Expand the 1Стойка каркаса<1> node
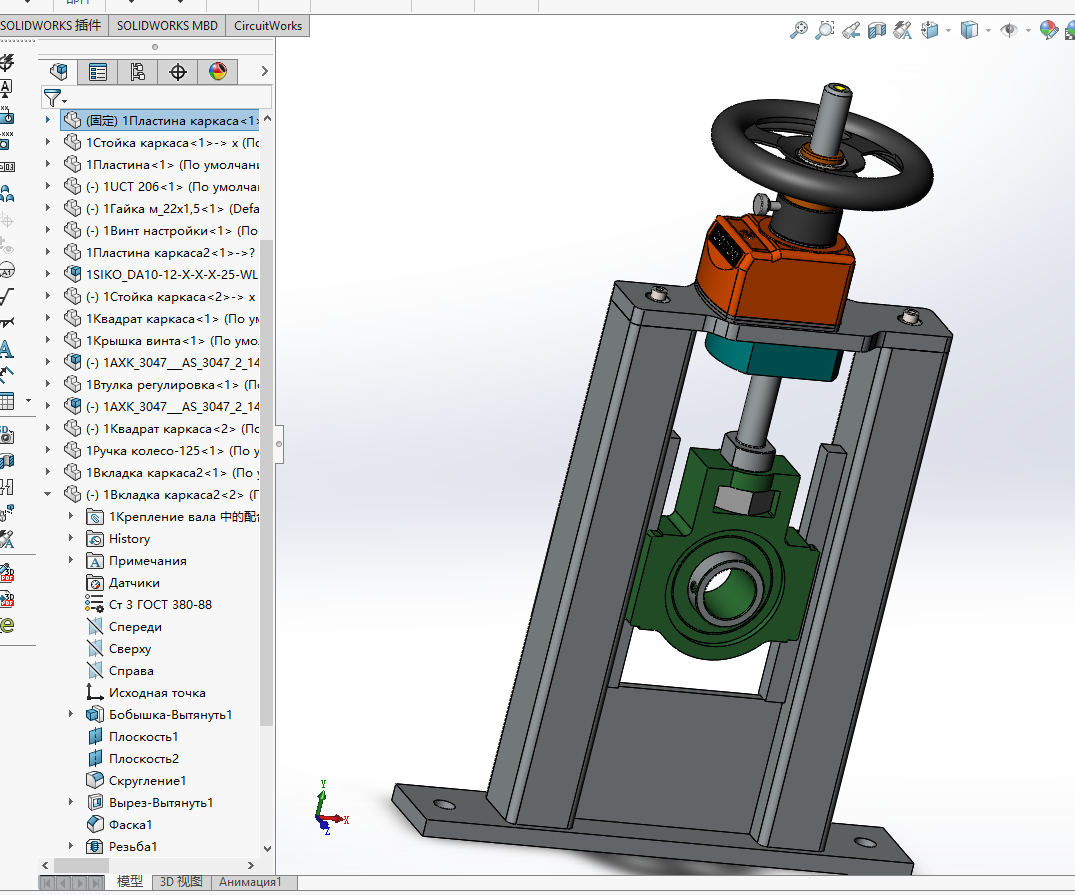Screen dimensions: 1075x895 (48, 142)
